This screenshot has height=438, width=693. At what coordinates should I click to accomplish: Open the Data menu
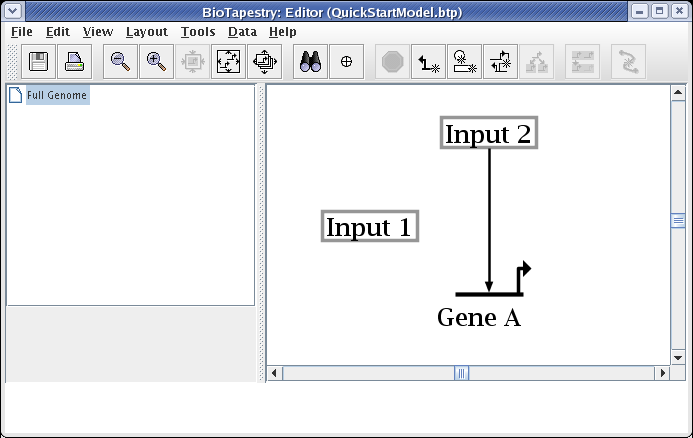point(242,32)
